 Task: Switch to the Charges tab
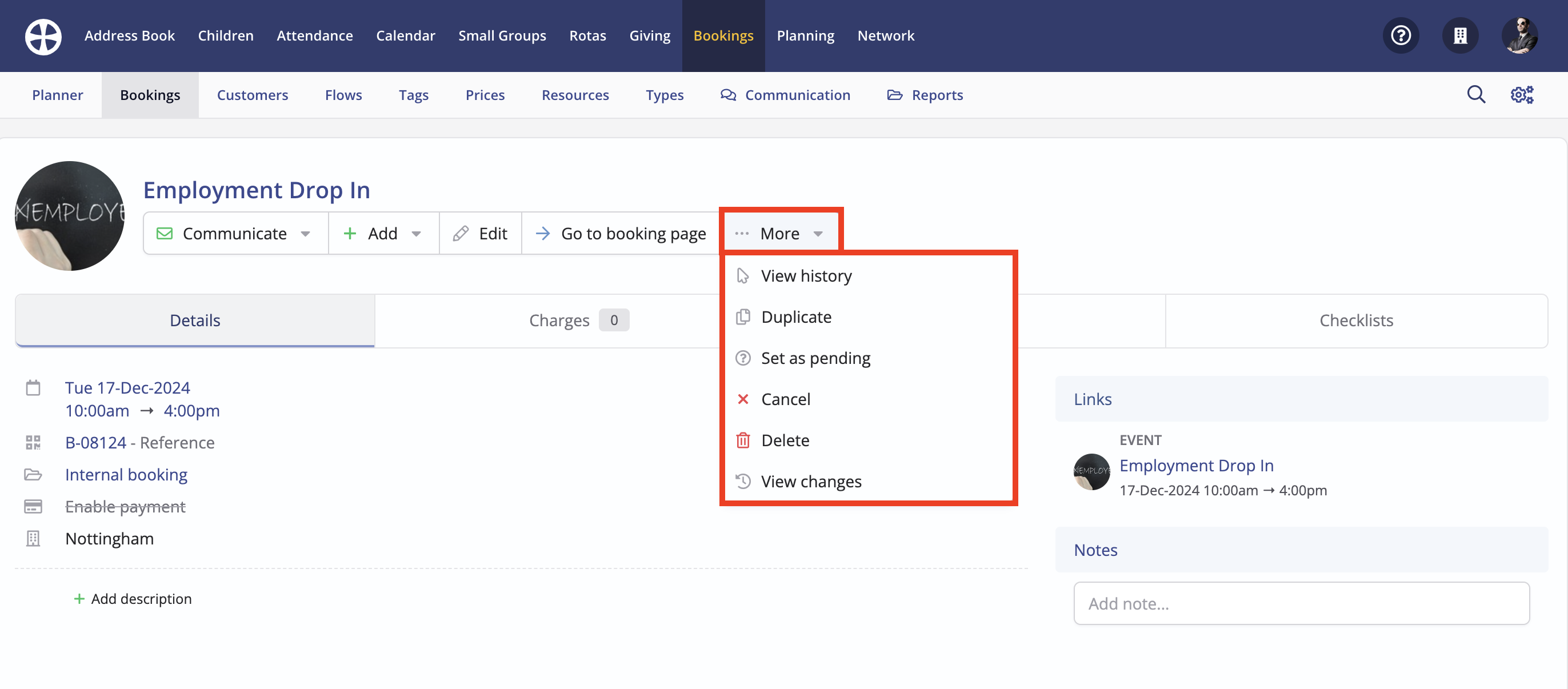[x=559, y=321]
